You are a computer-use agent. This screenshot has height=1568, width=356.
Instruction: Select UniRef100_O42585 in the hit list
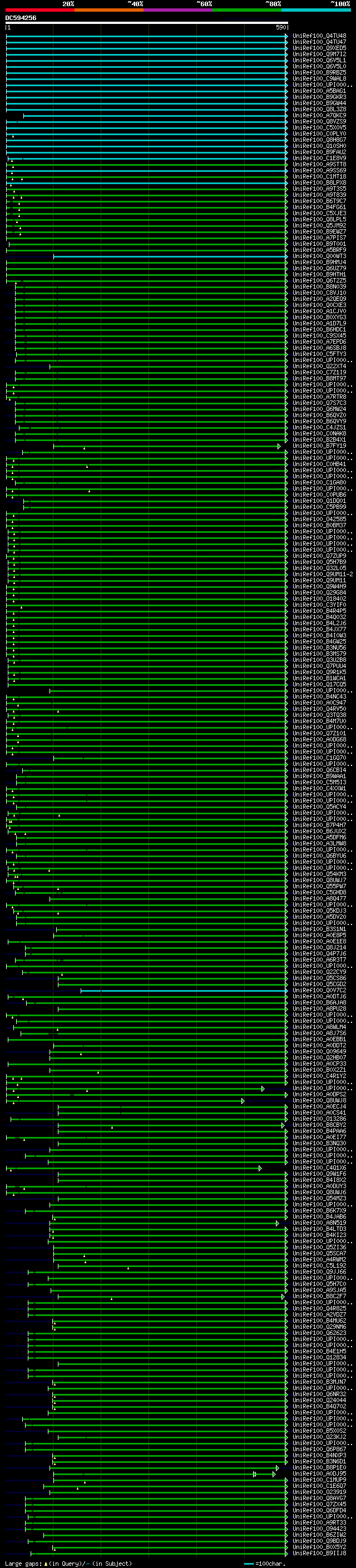[319, 520]
